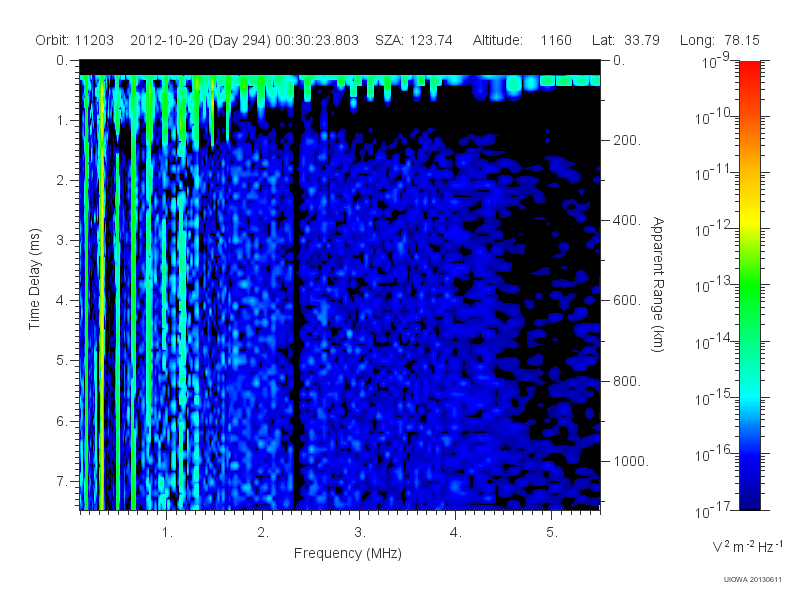Click the date '2012-10-20 (Day 294)' text
The image size is (800, 600).
coord(200,40)
